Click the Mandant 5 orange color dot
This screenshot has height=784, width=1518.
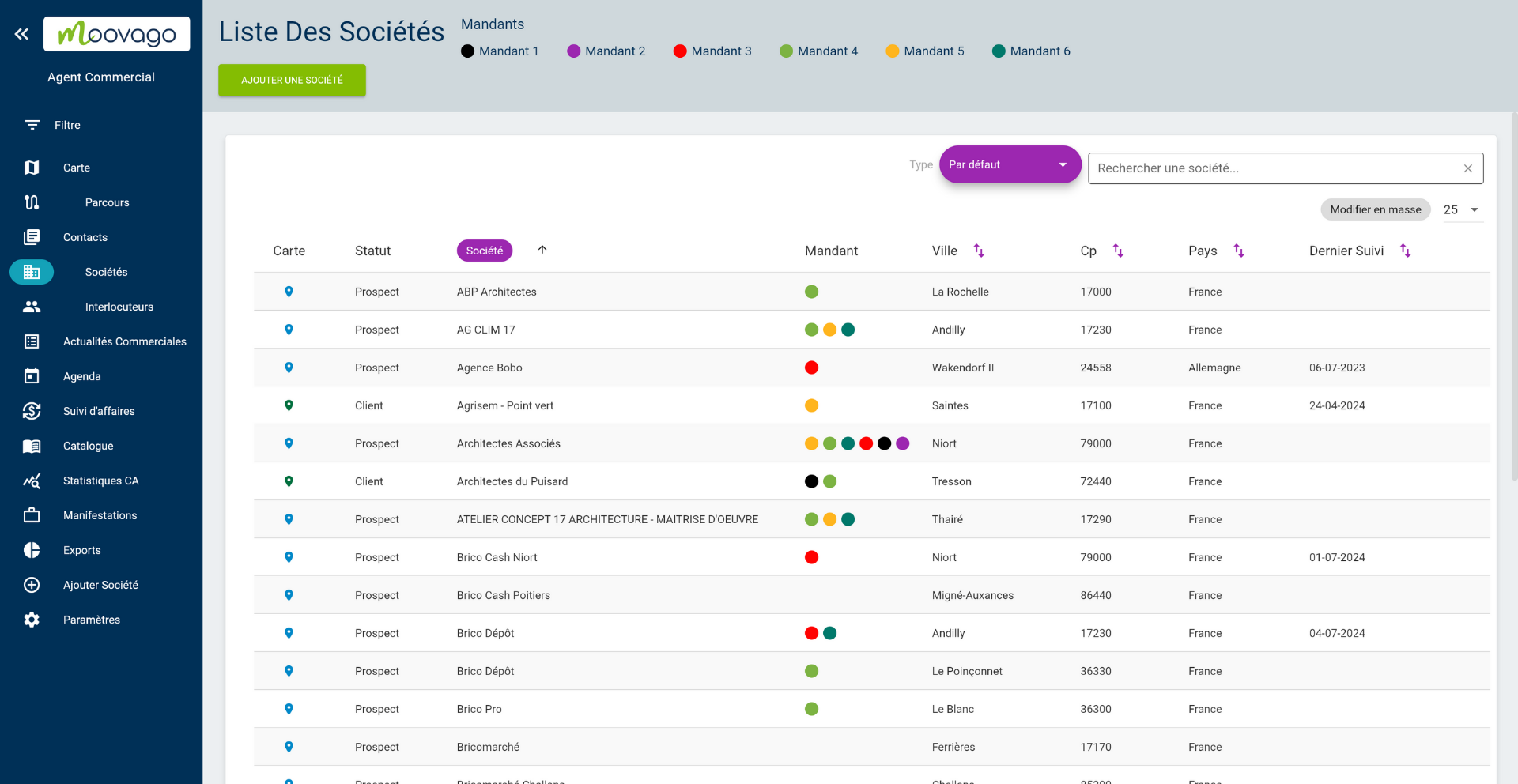click(x=892, y=51)
